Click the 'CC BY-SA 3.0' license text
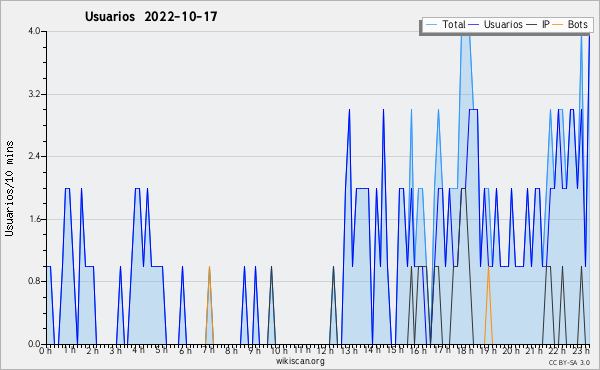Screen dimensions: 600x370 [x=569, y=362]
